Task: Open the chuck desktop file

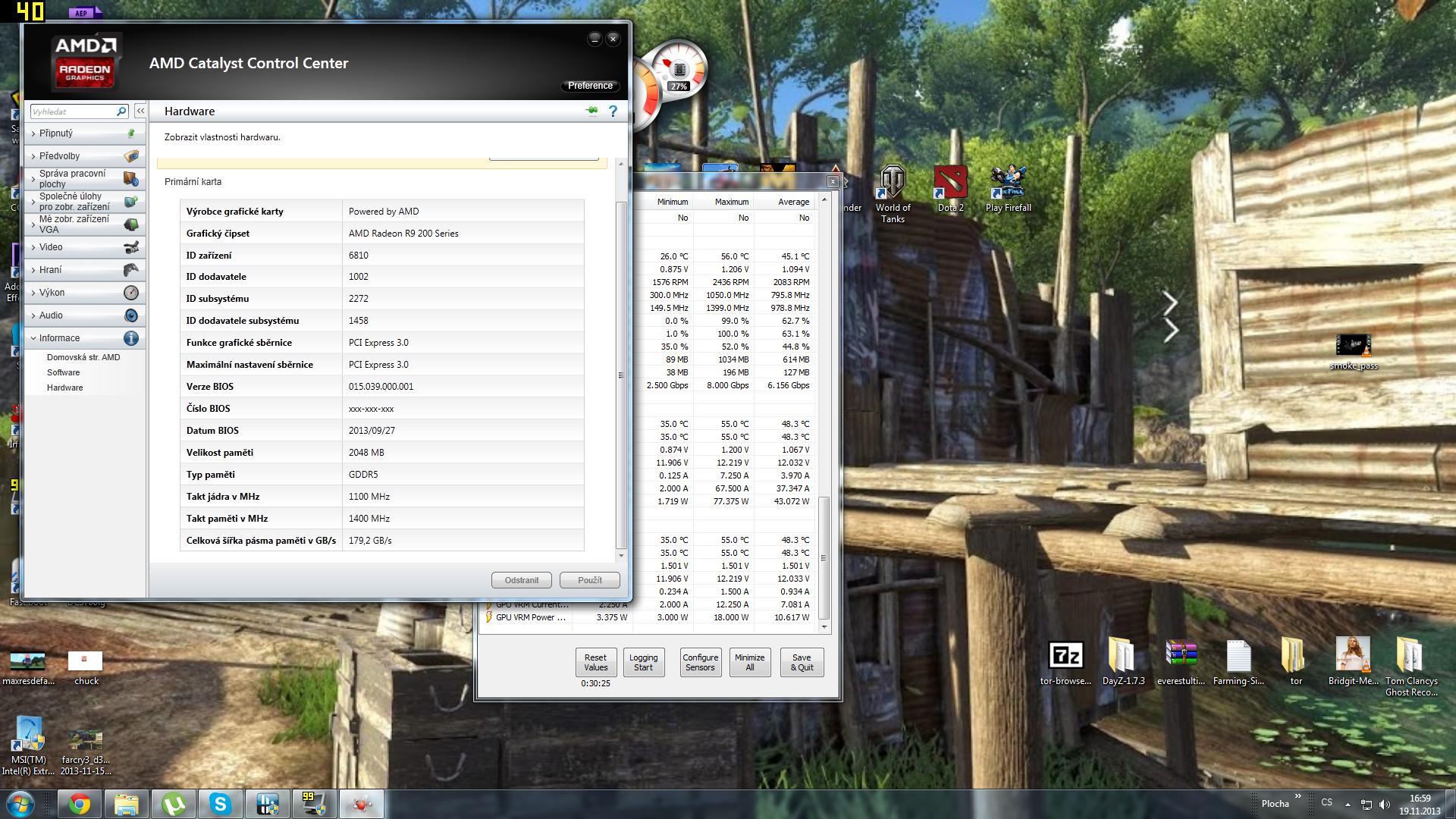Action: (86, 669)
